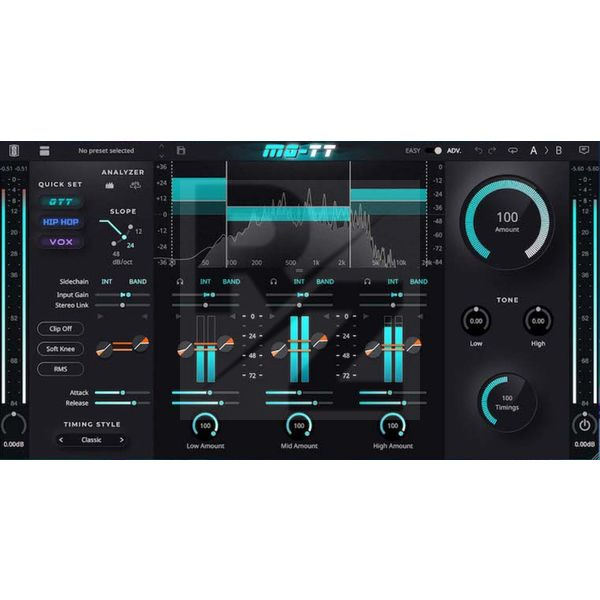Redo the last undone change
The height and width of the screenshot is (600, 600).
click(492, 150)
